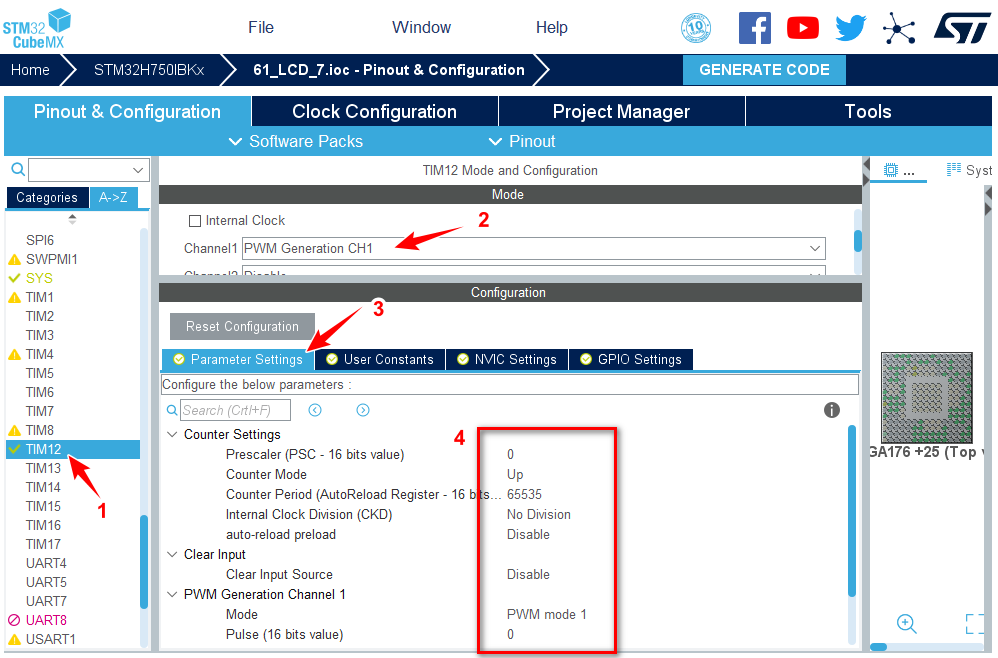The width and height of the screenshot is (998, 658).
Task: Switch to the A->Z list view
Action: [112, 198]
